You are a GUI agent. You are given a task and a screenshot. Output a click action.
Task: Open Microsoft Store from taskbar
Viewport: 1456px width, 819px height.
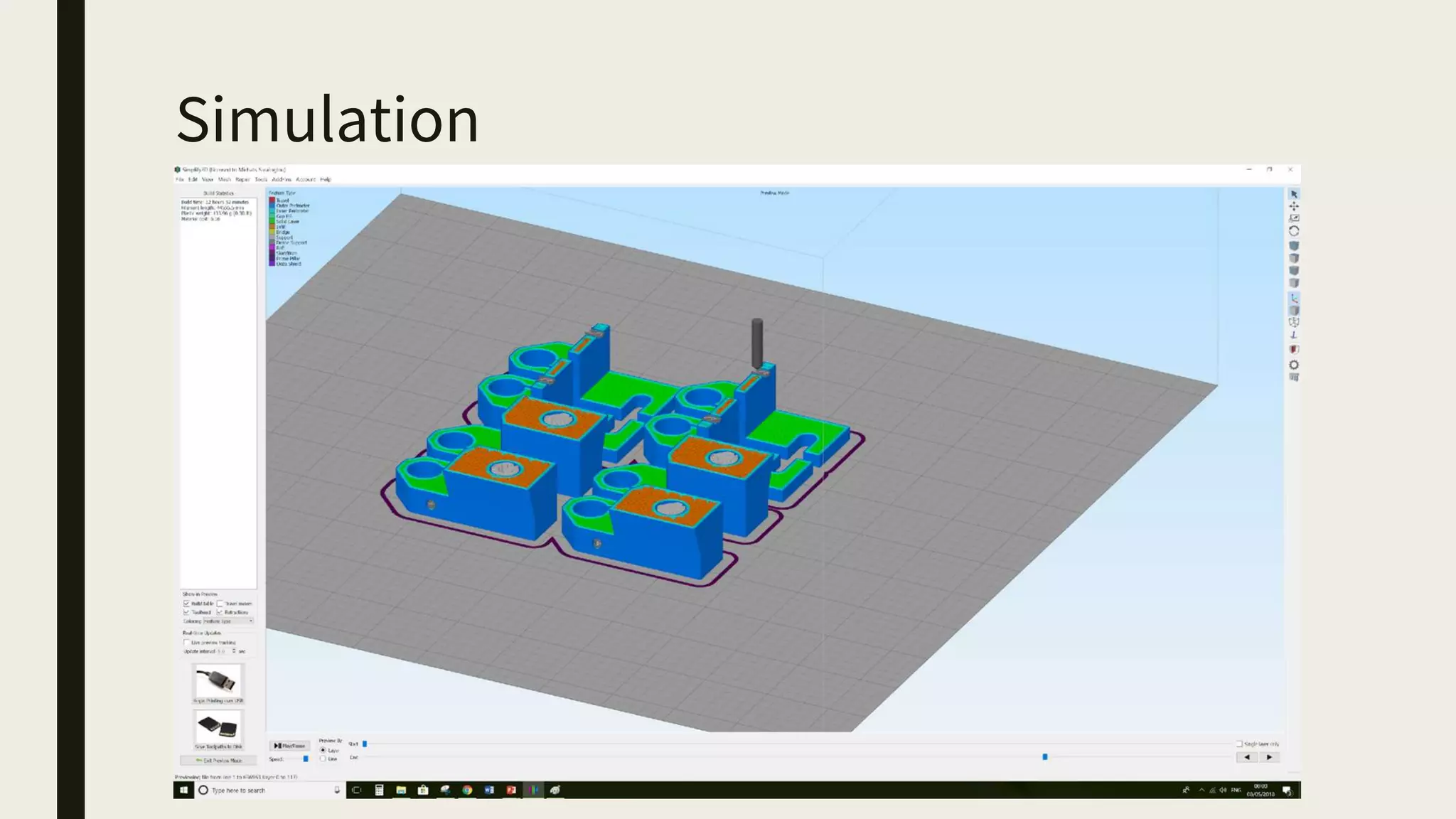pos(423,790)
